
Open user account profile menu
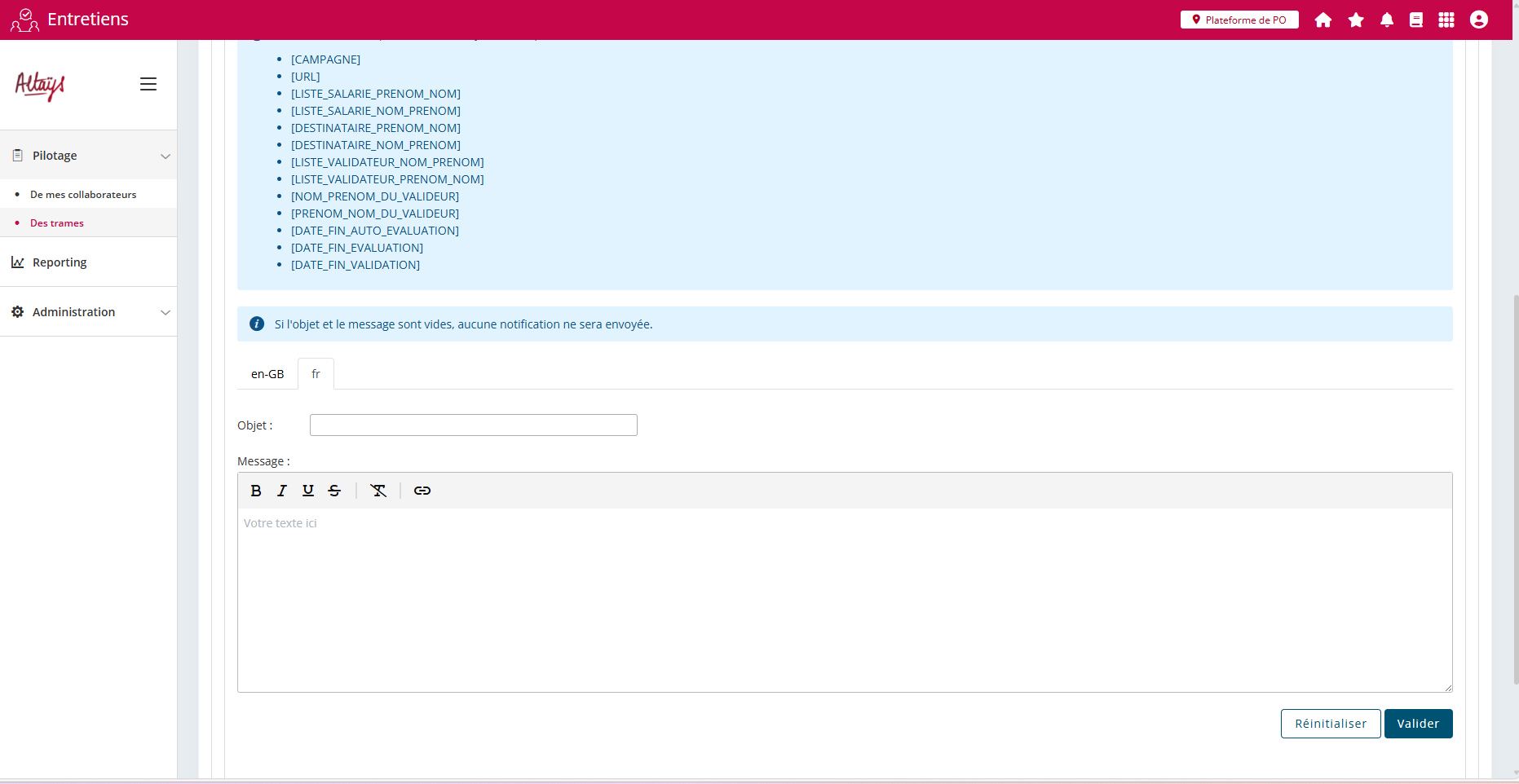pos(1478,20)
